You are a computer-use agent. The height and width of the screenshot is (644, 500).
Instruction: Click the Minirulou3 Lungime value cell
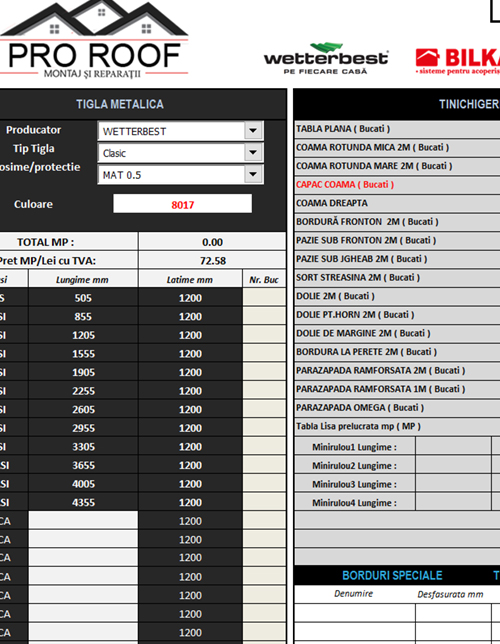coord(453,484)
